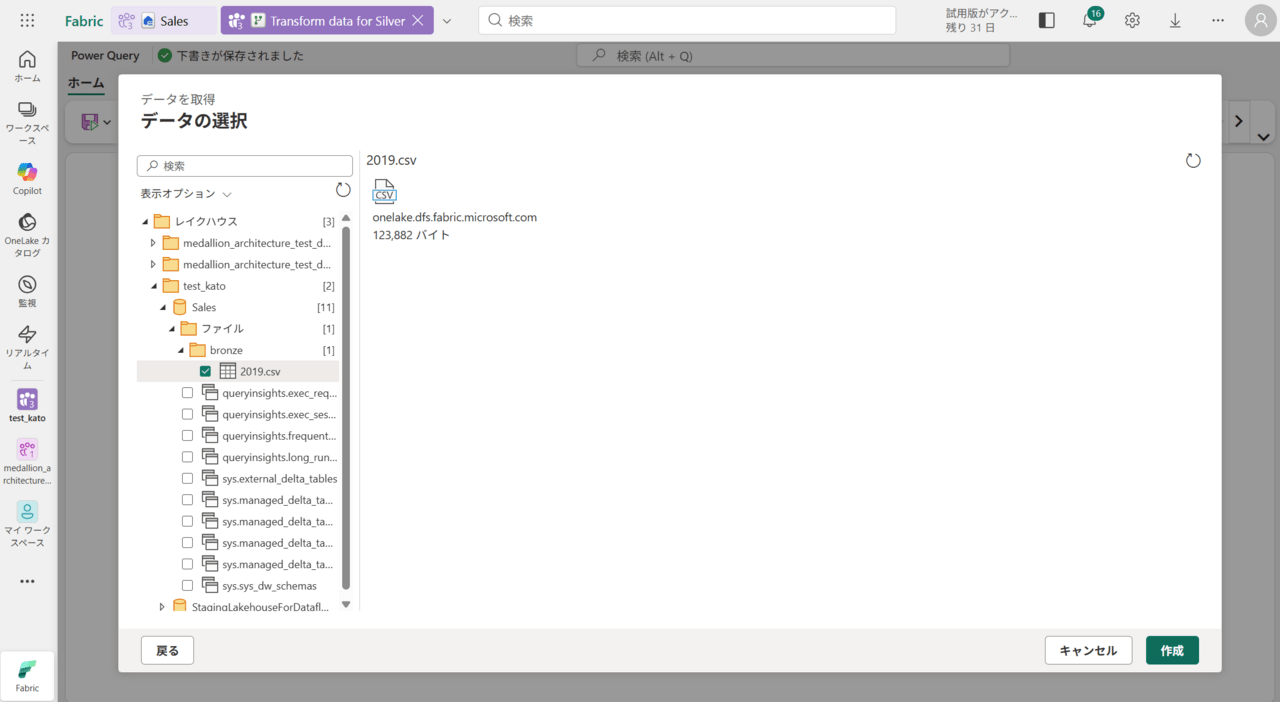Uncheck the 2019.csv checkbox

pos(205,372)
